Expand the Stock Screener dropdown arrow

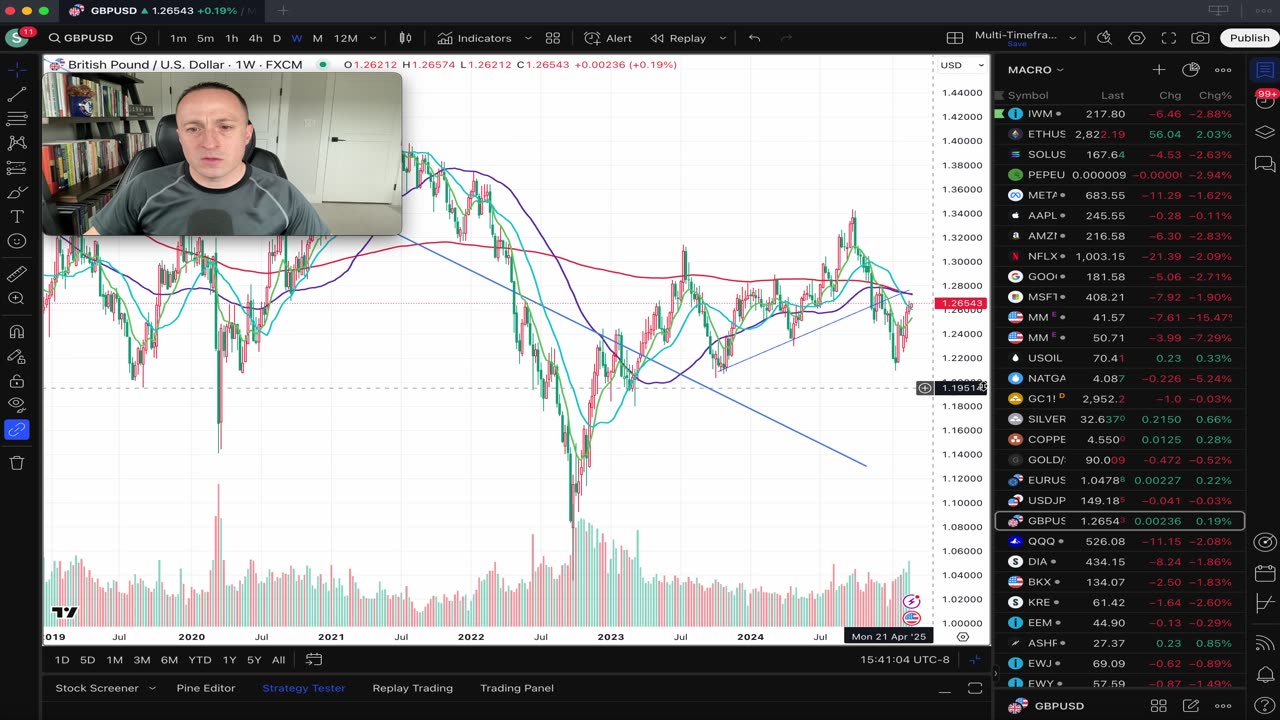(x=152, y=688)
